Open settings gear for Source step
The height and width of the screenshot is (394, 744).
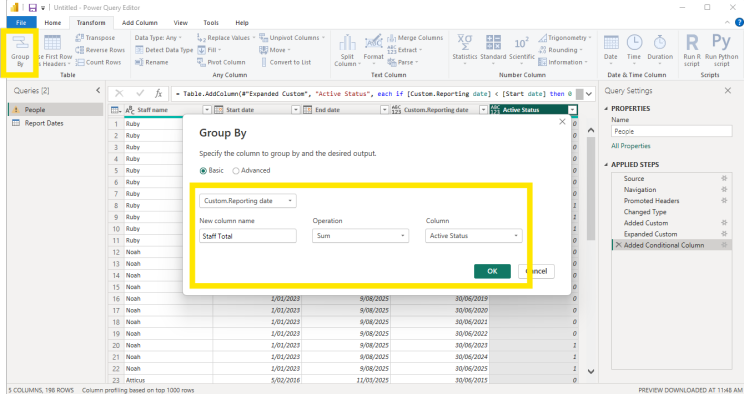click(724, 178)
